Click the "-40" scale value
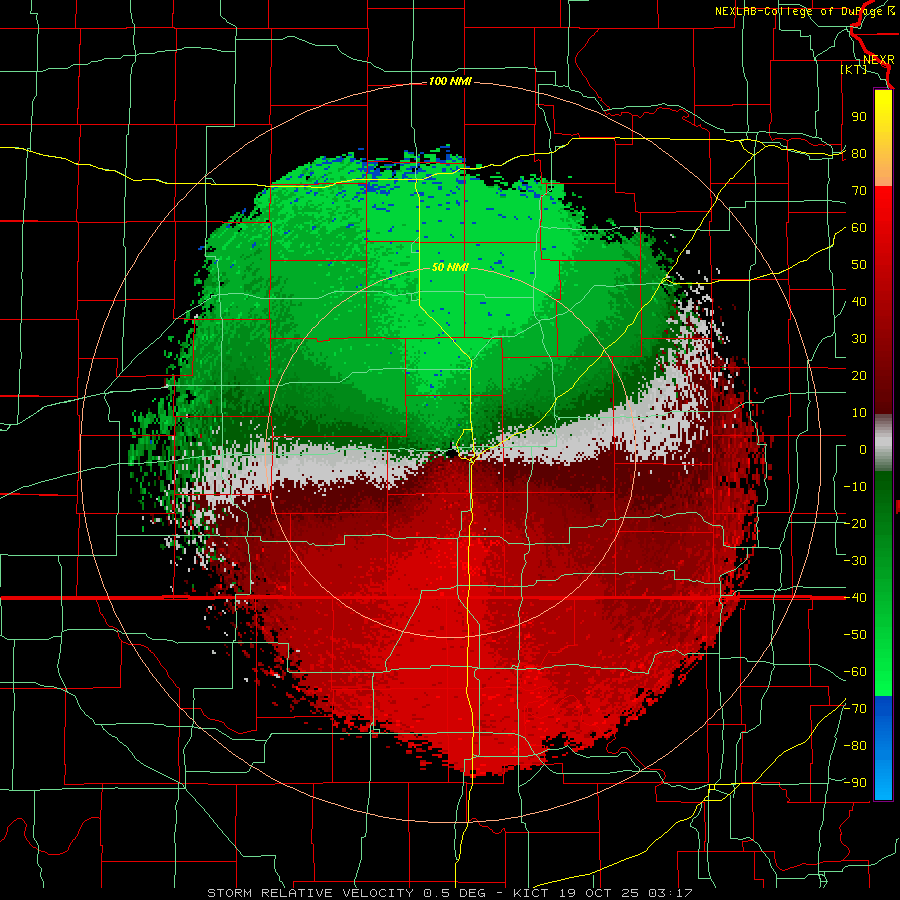Image resolution: width=900 pixels, height=900 pixels. pyautogui.click(x=855, y=598)
